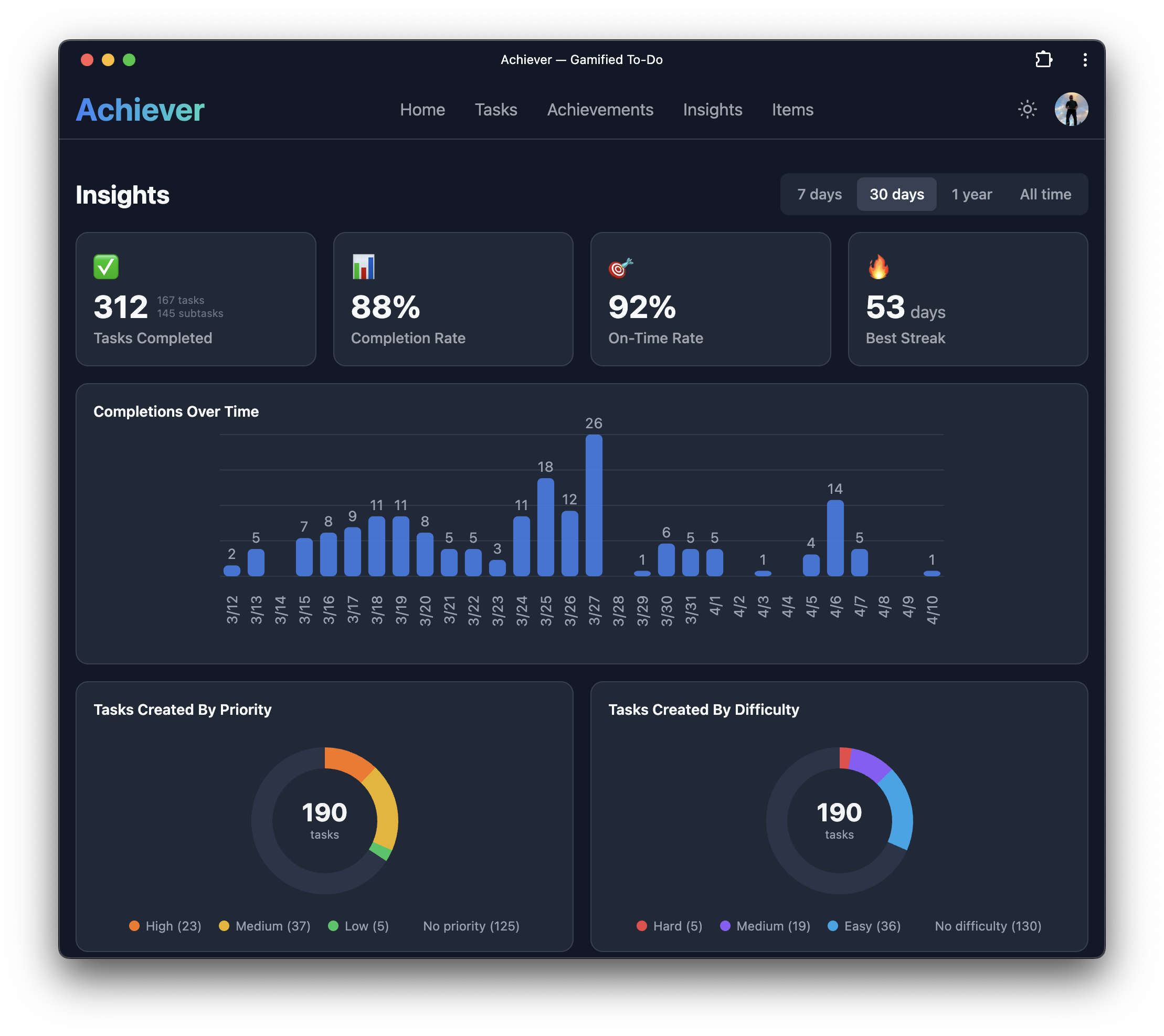Switch to the 1 year time range
The height and width of the screenshot is (1036, 1164).
click(971, 194)
